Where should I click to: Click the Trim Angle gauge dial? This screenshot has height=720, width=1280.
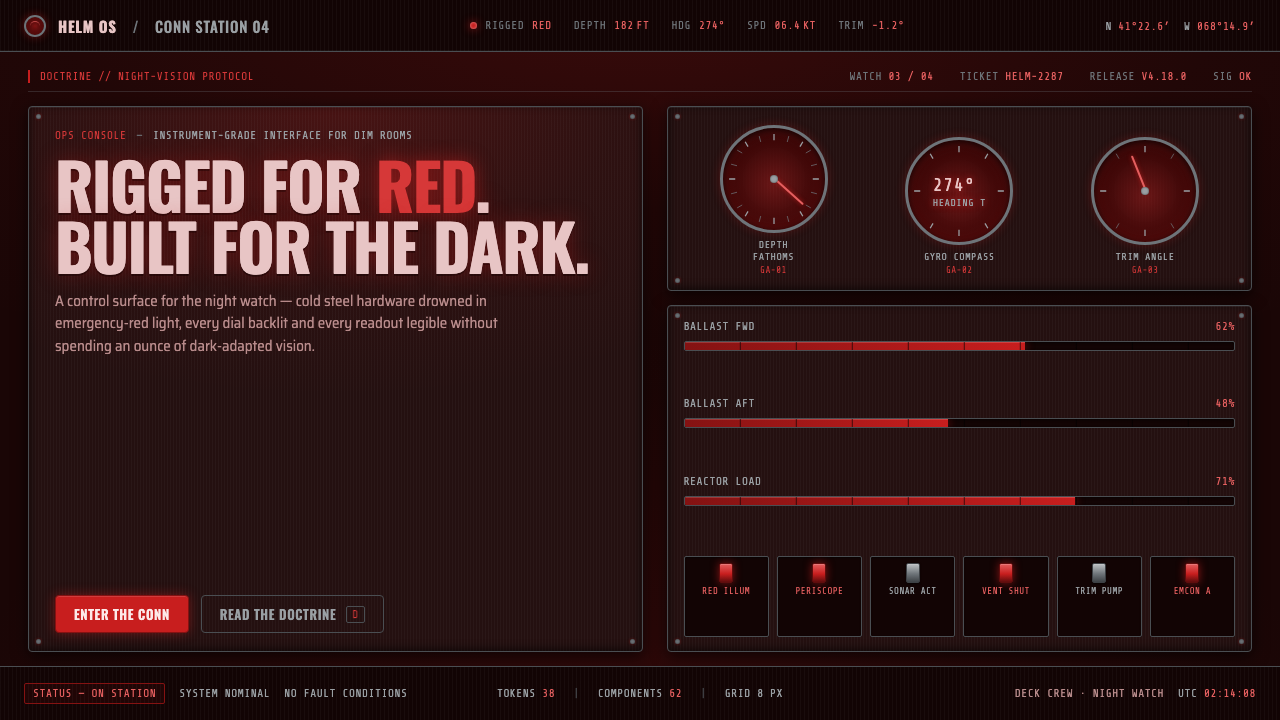point(1145,191)
